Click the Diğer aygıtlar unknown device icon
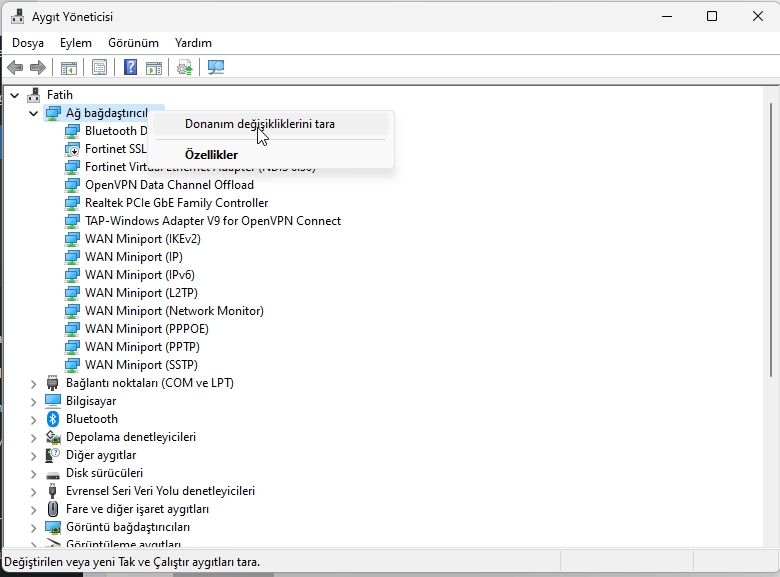The height and width of the screenshot is (577, 780). click(x=53, y=455)
